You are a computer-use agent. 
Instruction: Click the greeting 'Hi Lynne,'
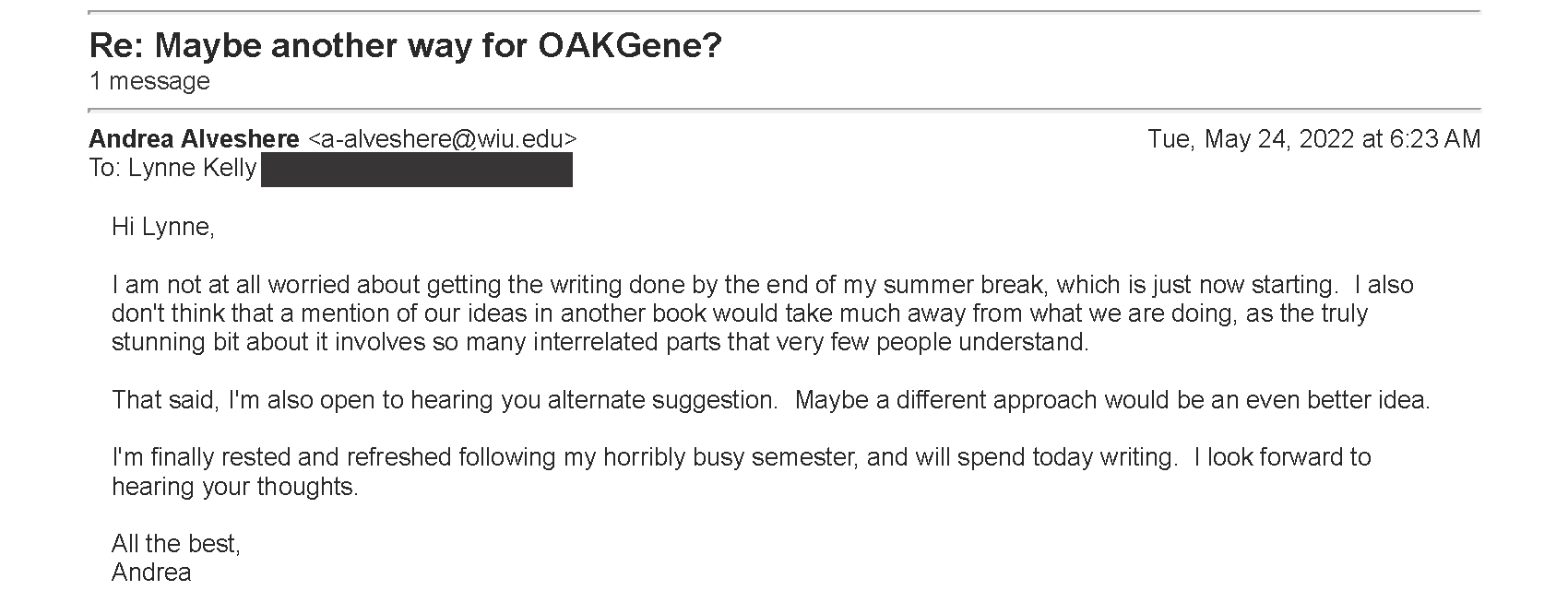click(163, 227)
